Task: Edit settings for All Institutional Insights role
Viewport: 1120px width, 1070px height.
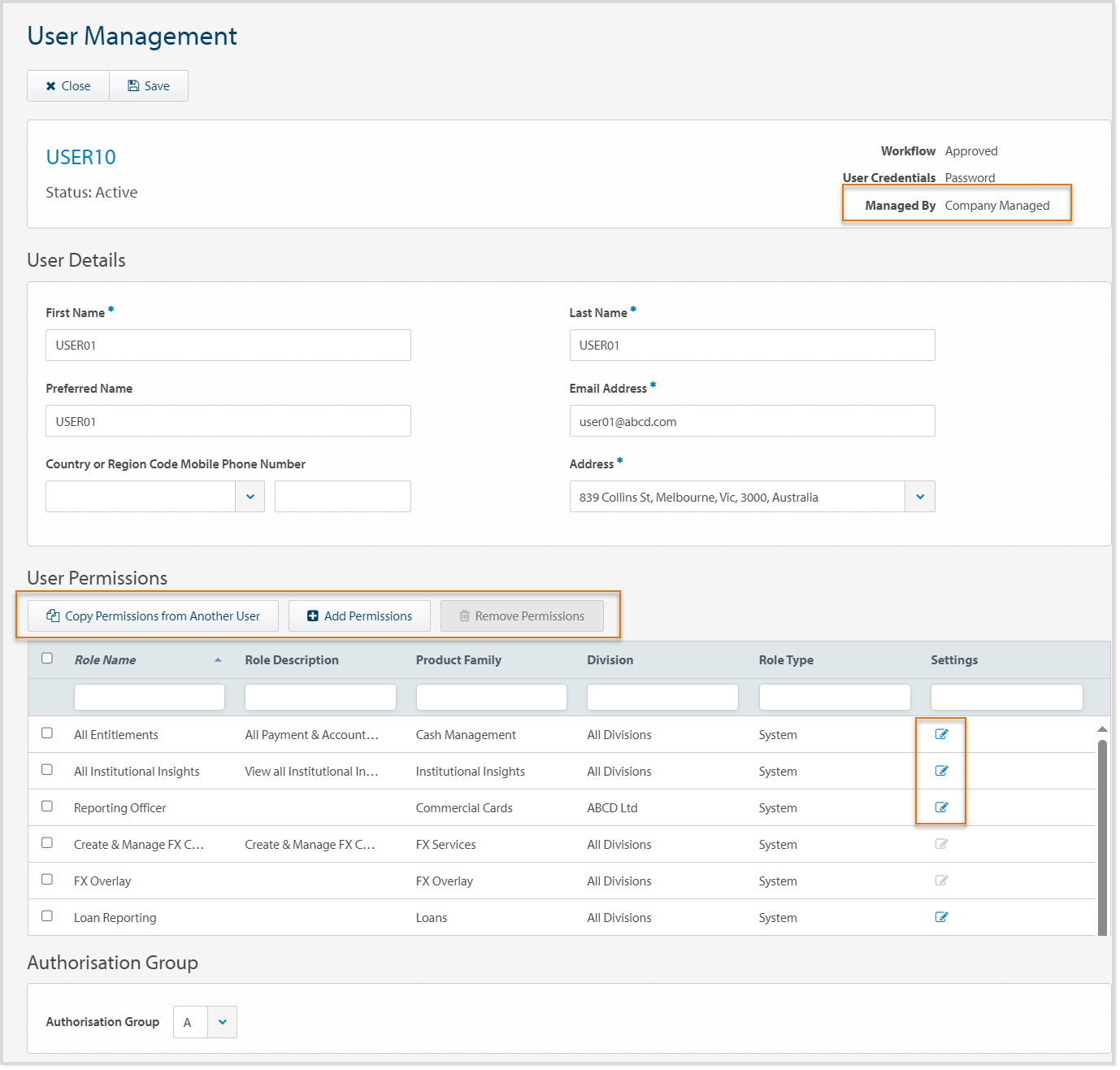Action: coord(941,771)
